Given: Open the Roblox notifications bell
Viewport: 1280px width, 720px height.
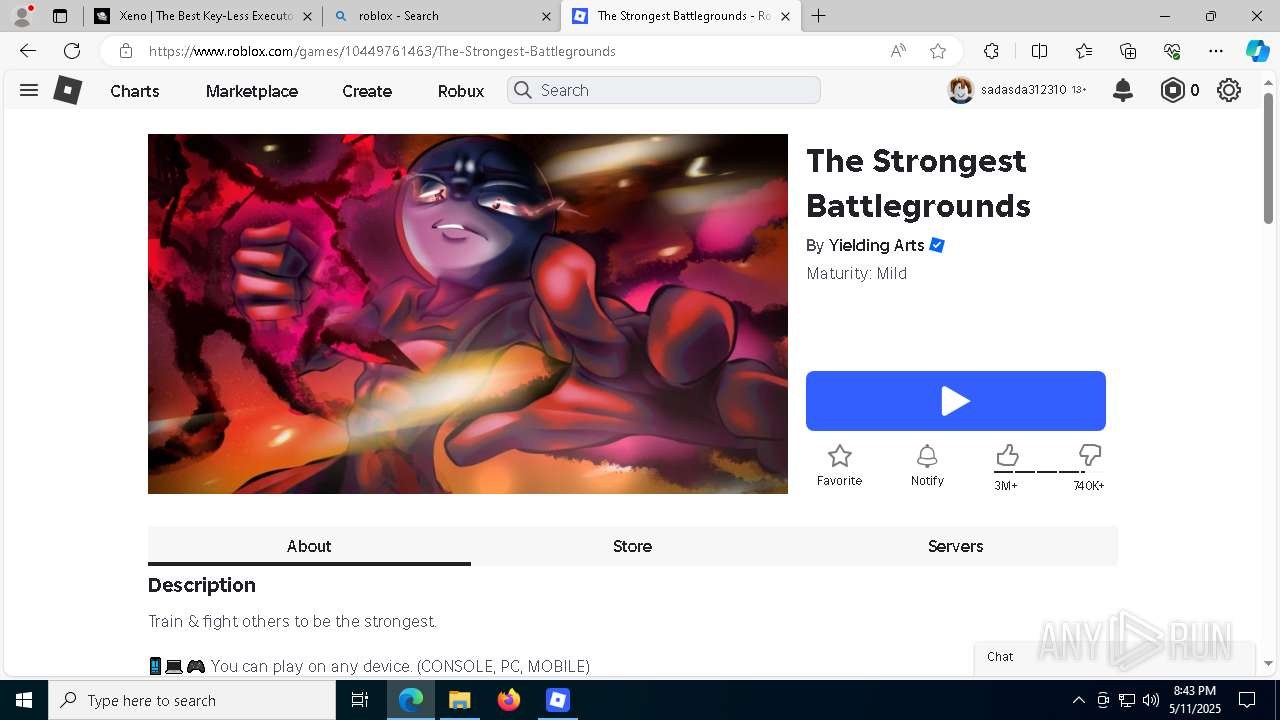Looking at the screenshot, I should [1123, 90].
